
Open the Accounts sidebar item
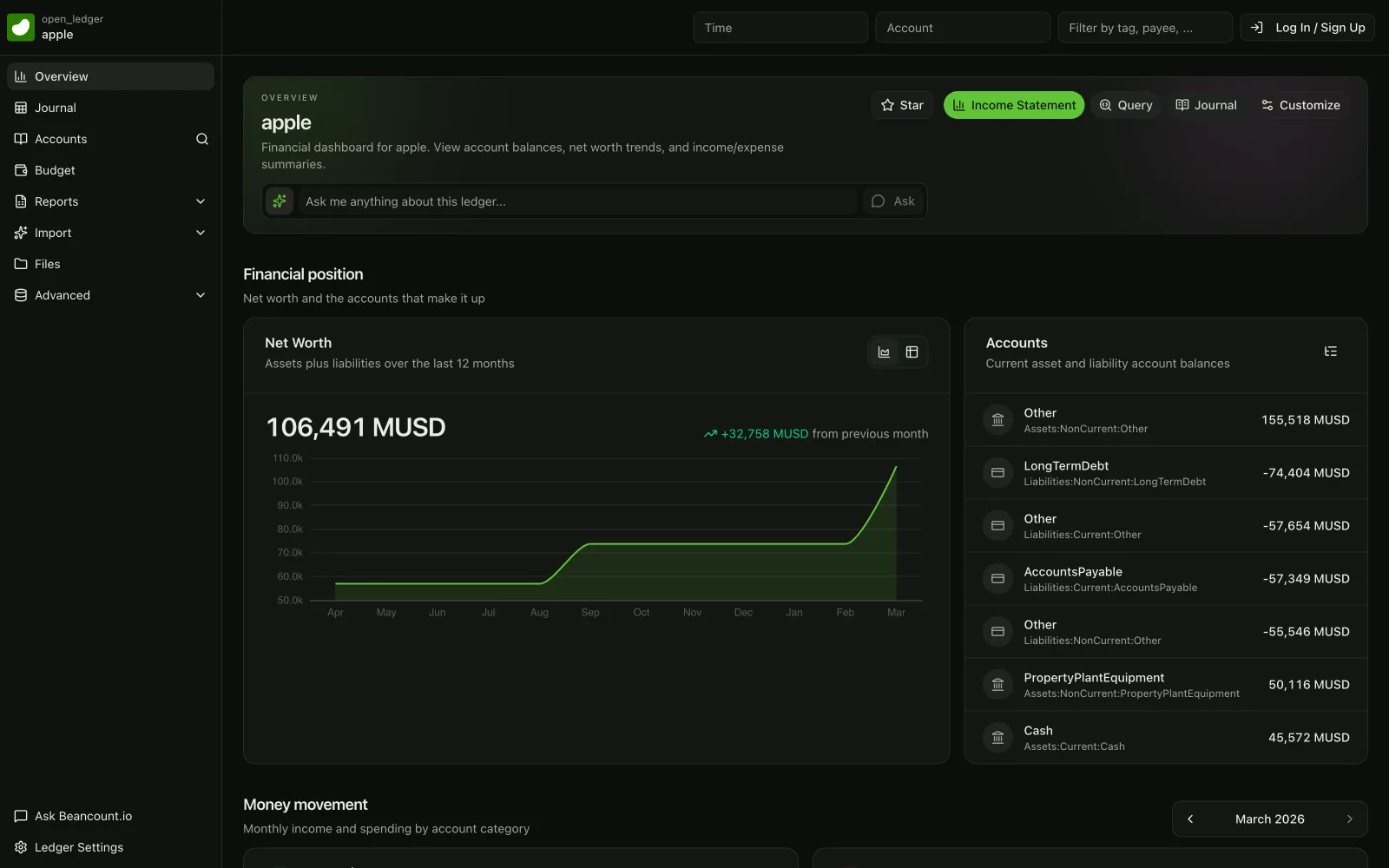click(x=95, y=139)
